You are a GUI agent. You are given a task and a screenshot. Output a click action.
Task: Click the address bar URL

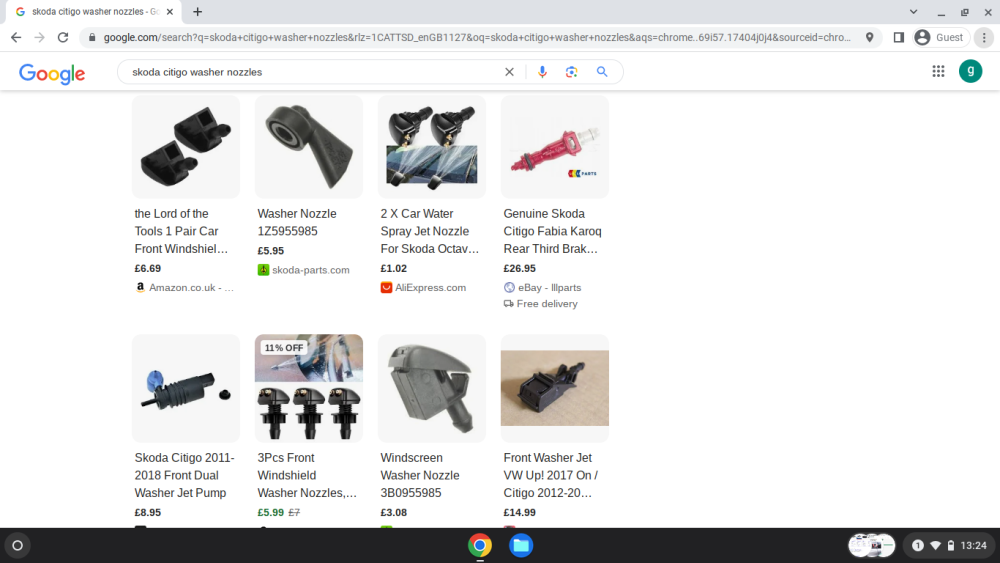pos(477,38)
